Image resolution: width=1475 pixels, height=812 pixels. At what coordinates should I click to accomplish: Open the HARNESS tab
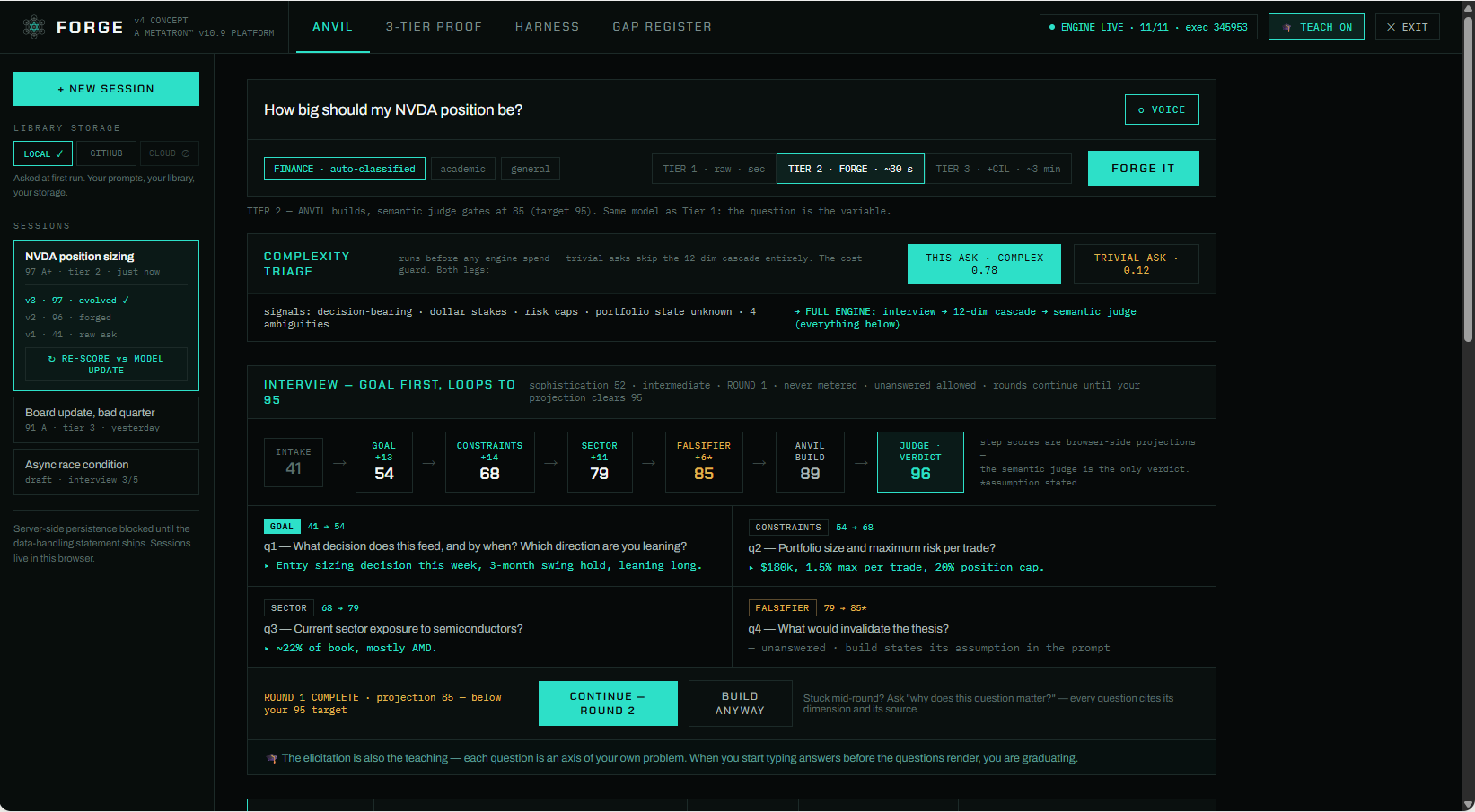click(x=548, y=27)
